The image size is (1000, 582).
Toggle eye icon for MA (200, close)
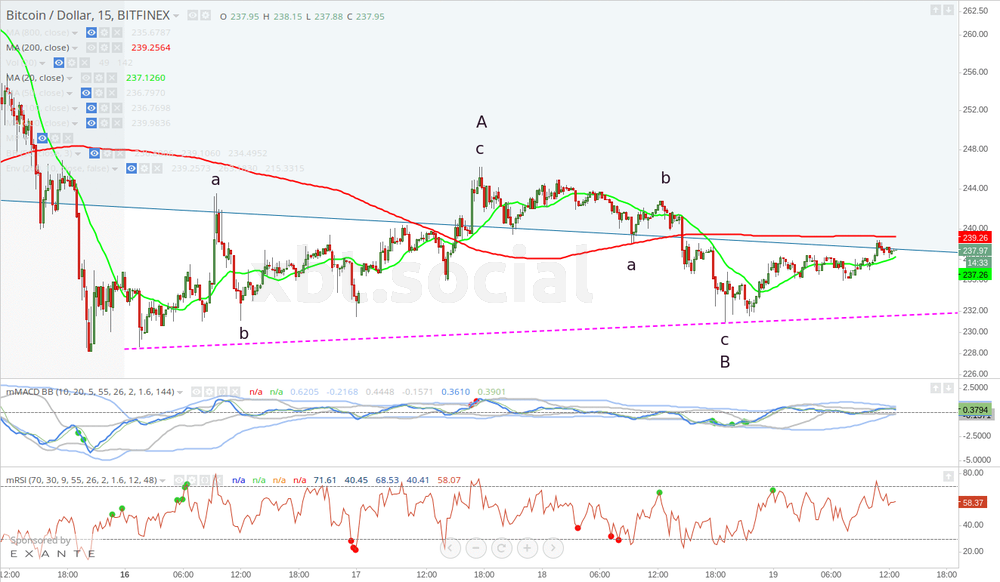(91, 47)
